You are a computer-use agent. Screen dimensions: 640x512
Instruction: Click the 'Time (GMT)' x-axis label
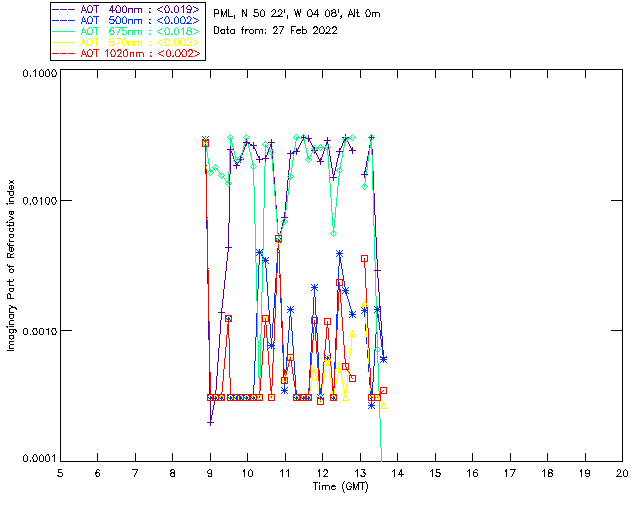point(341,486)
